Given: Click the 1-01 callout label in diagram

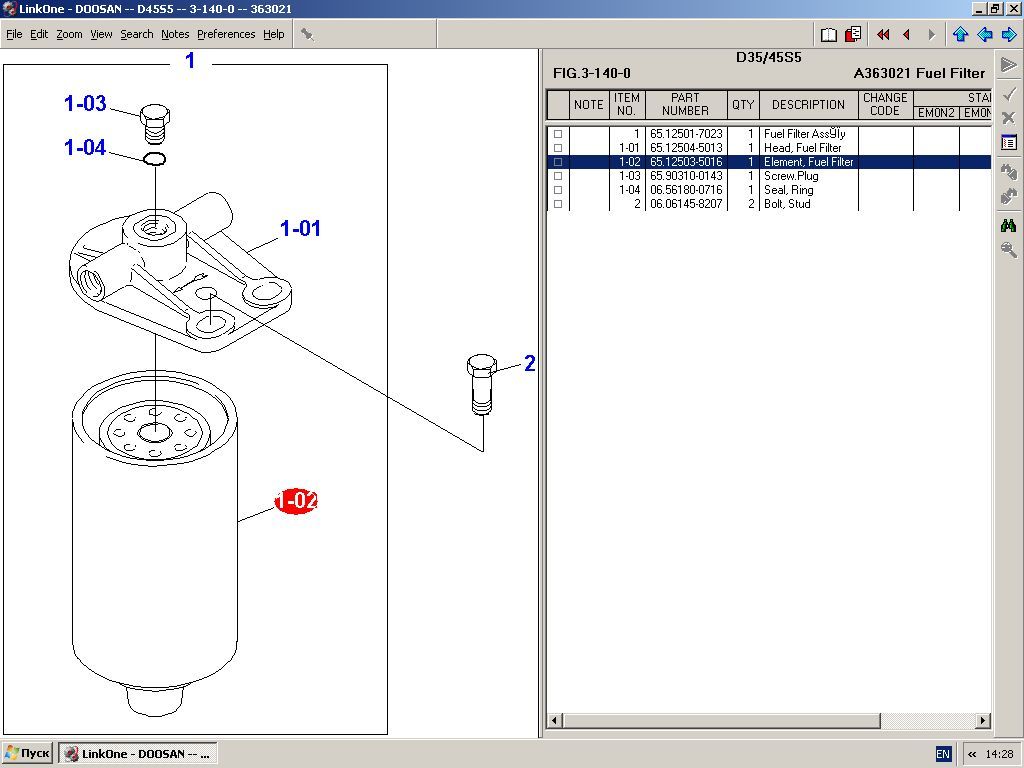Looking at the screenshot, I should coord(300,229).
